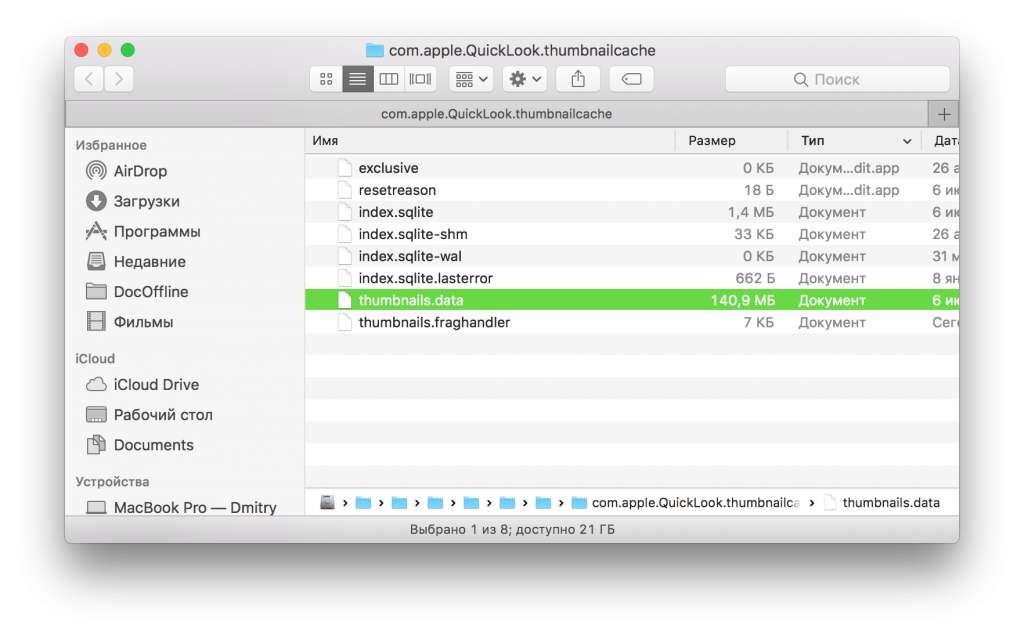The height and width of the screenshot is (636, 1024).
Task: Select the index.sqlite.lasterror file
Action: pyautogui.click(x=632, y=278)
